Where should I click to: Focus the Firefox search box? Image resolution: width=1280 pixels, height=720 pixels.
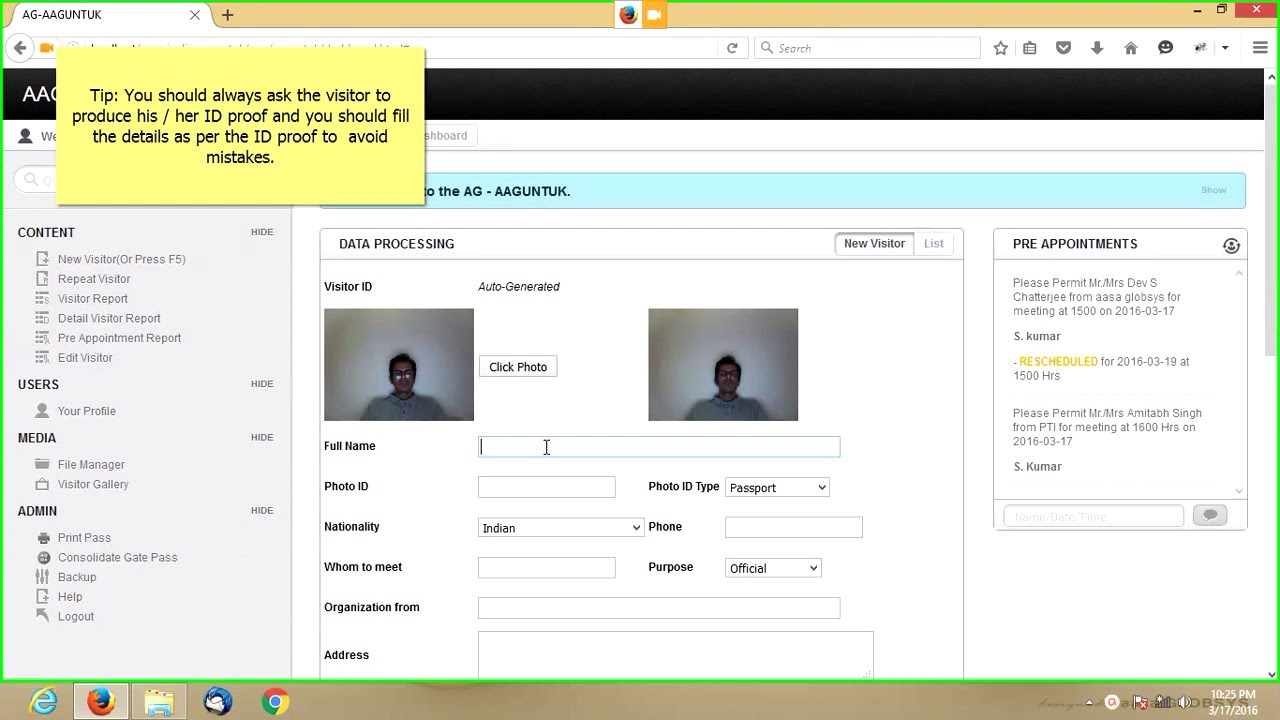867,48
